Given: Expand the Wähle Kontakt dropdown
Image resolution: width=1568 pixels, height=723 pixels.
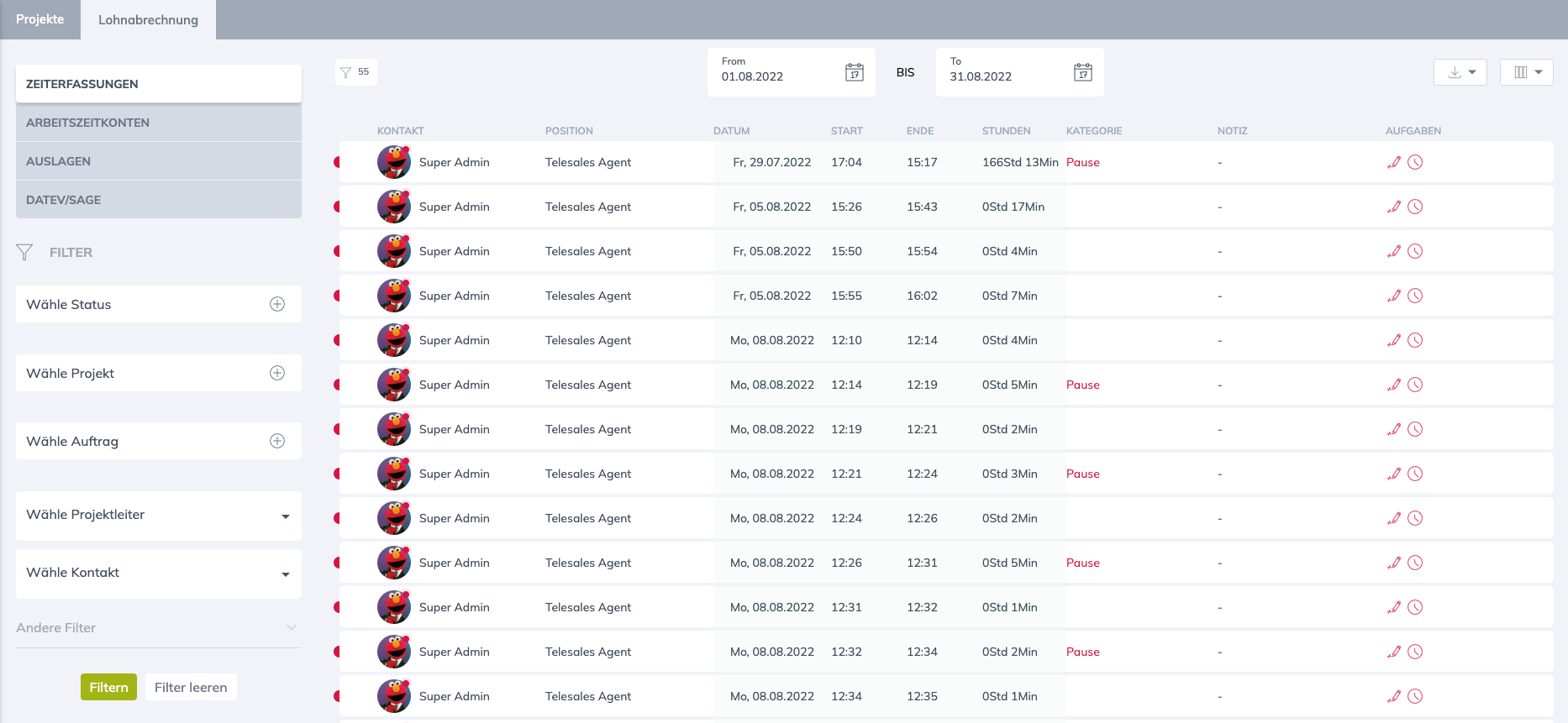Looking at the screenshot, I should [285, 574].
